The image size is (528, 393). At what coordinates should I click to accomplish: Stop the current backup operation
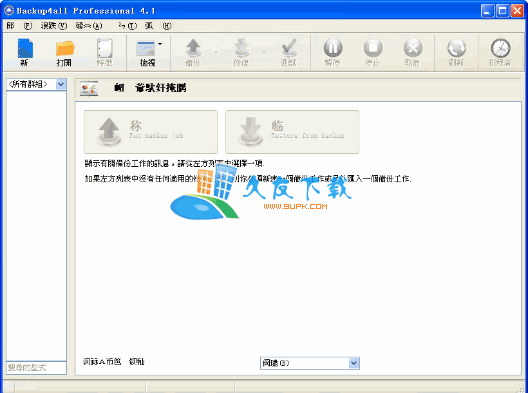pos(373,52)
